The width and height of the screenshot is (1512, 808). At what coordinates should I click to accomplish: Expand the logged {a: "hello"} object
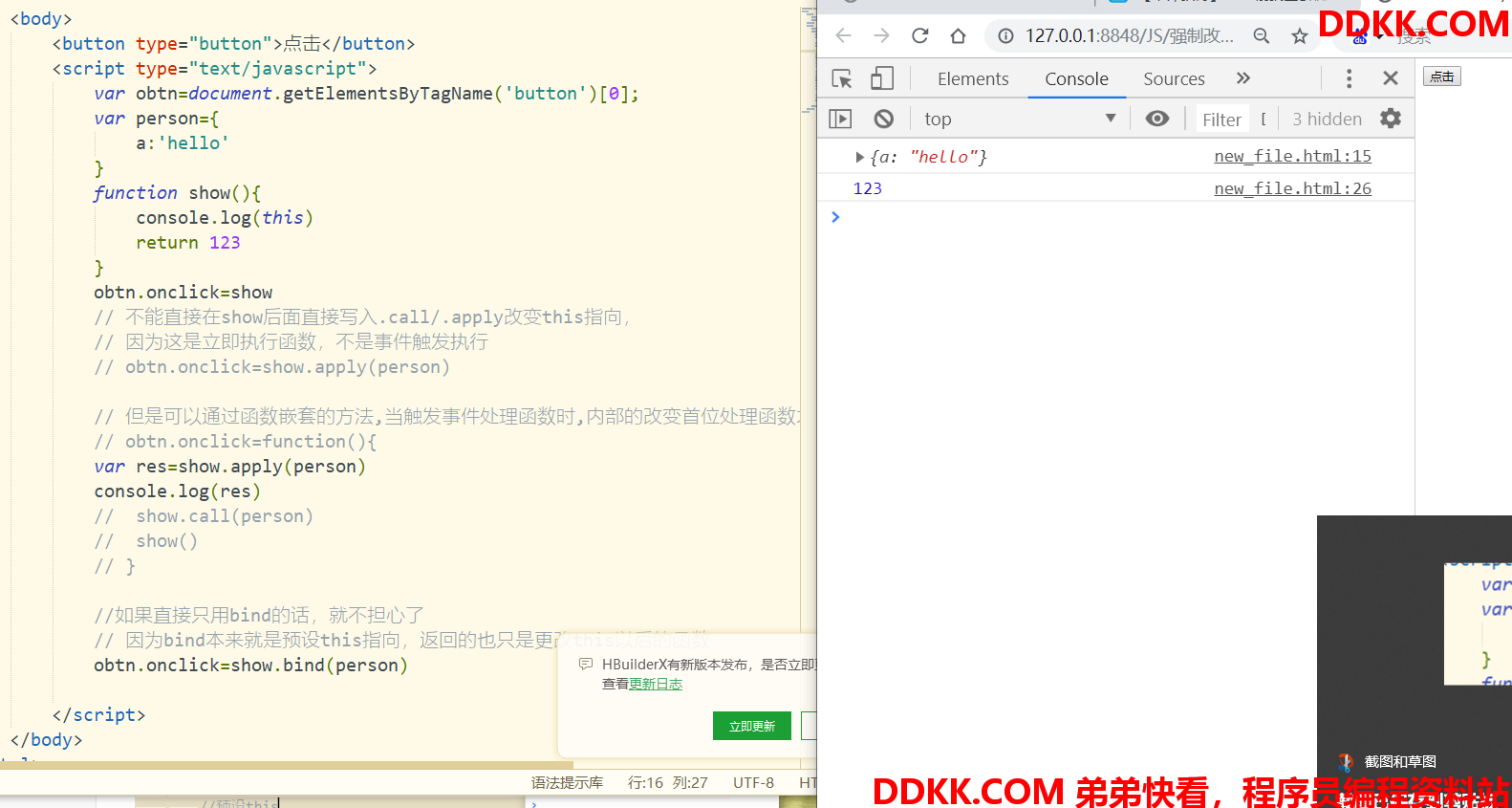[859, 157]
